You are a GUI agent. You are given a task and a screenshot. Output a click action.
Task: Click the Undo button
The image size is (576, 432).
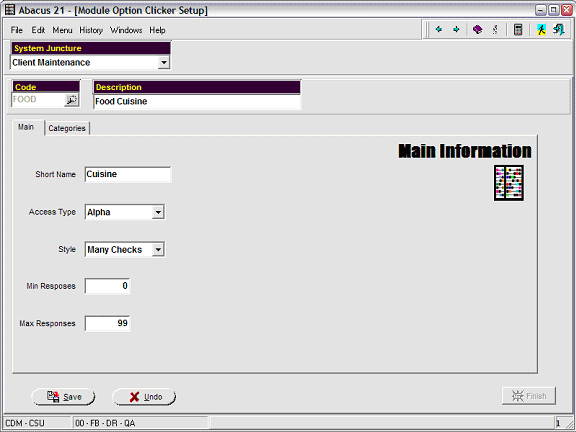(x=144, y=397)
